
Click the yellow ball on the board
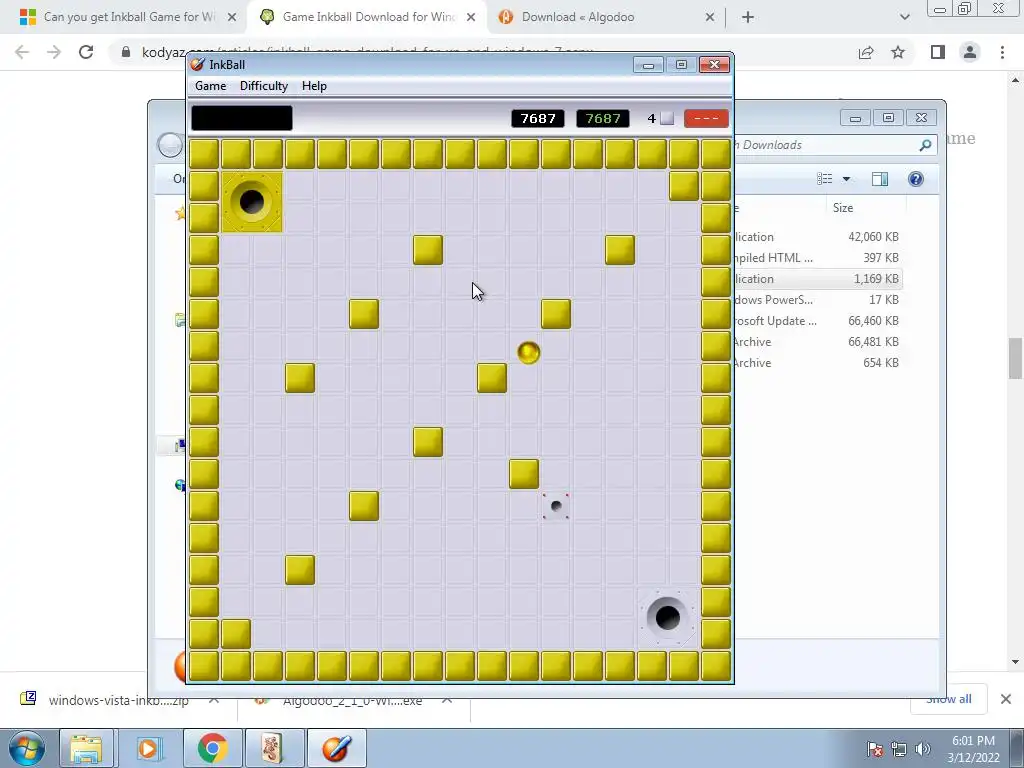[x=528, y=353]
